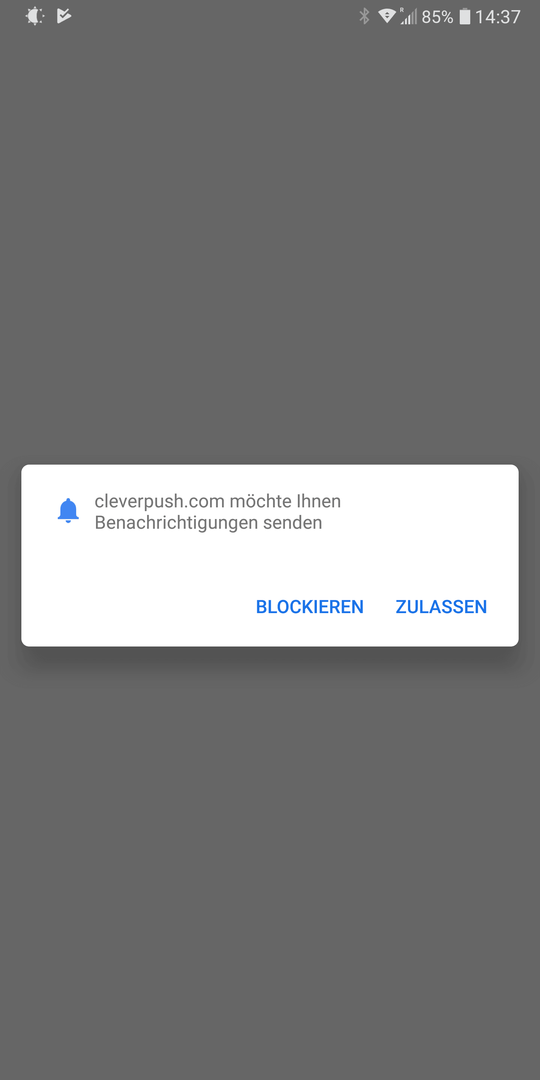Tap the checkmark notification icon in status bar
Image resolution: width=540 pixels, height=1080 pixels.
(64, 15)
